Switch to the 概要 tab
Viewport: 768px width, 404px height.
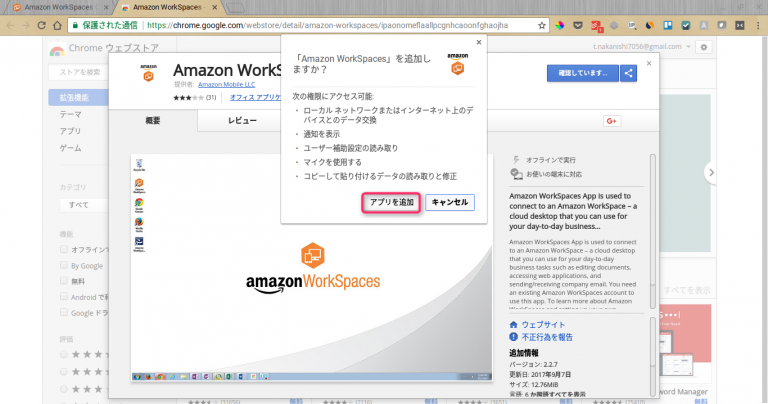pyautogui.click(x=153, y=120)
